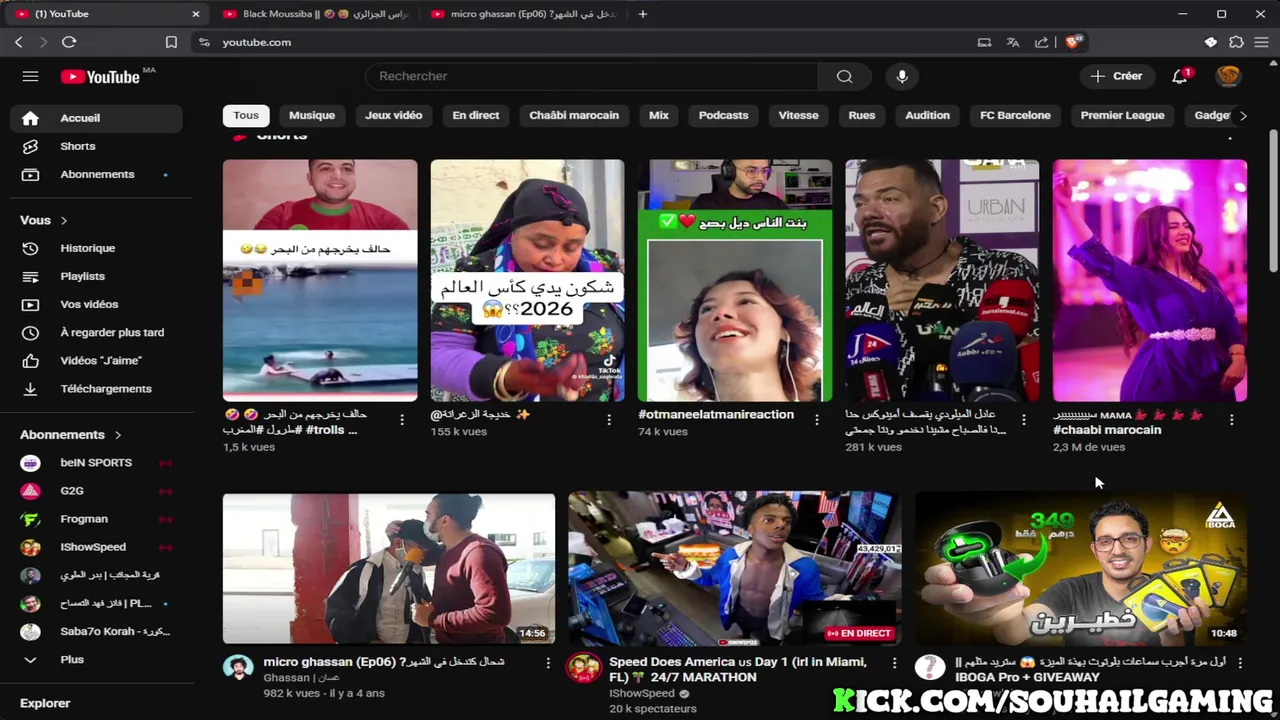The image size is (1280, 720).
Task: Switch to micro ghassan browser tab
Action: (x=523, y=14)
